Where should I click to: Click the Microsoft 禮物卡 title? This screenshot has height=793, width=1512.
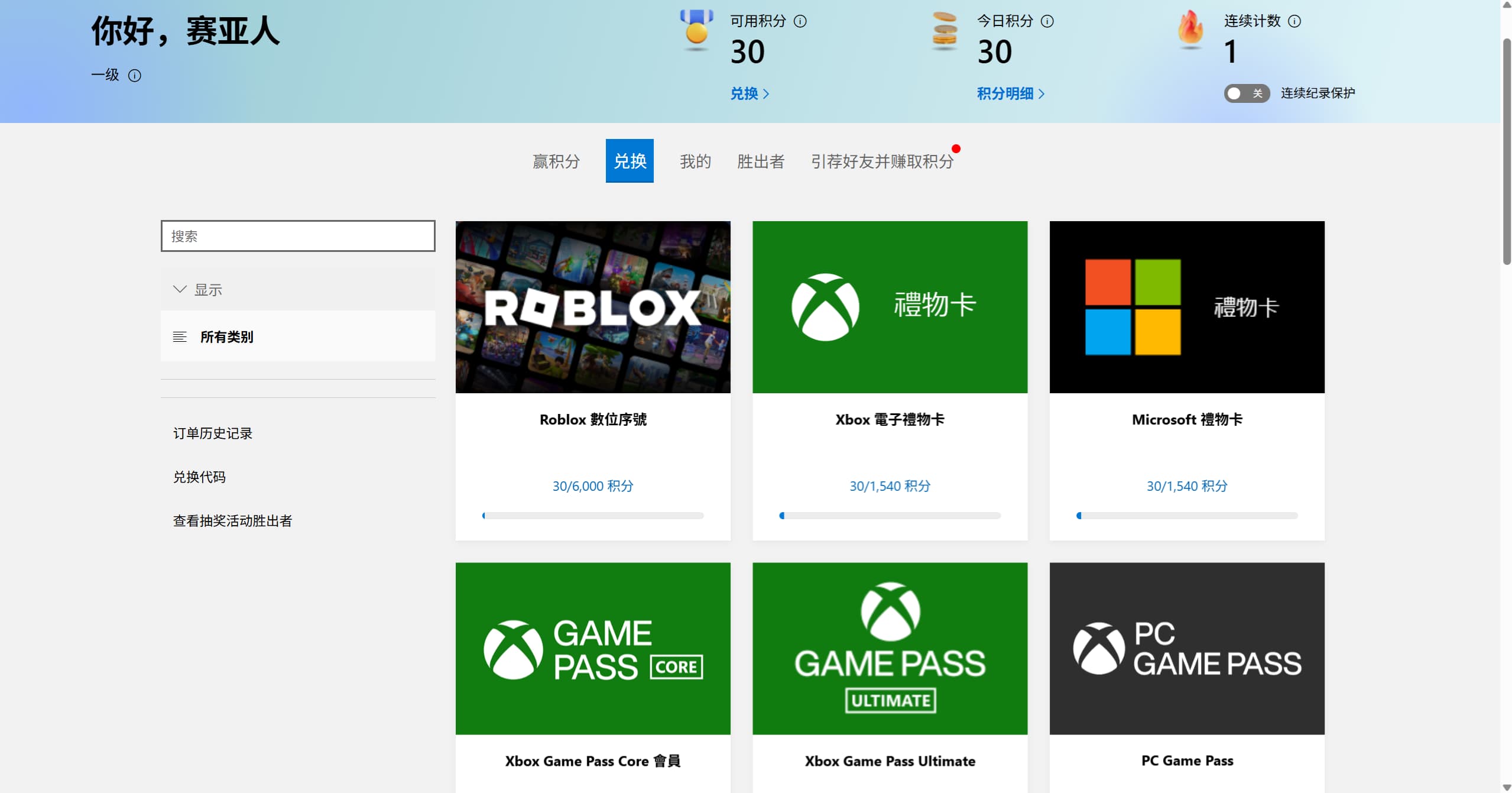coord(1187,420)
